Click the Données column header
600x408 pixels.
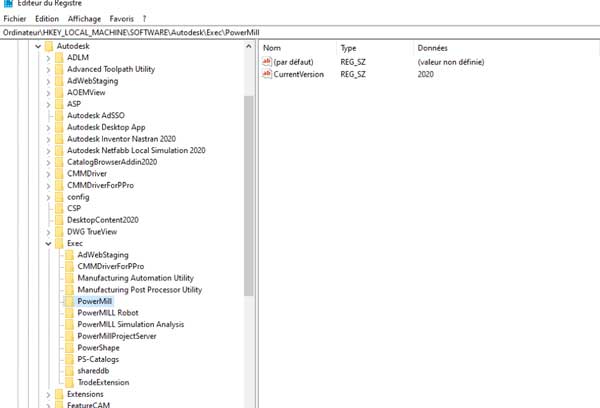click(x=433, y=48)
